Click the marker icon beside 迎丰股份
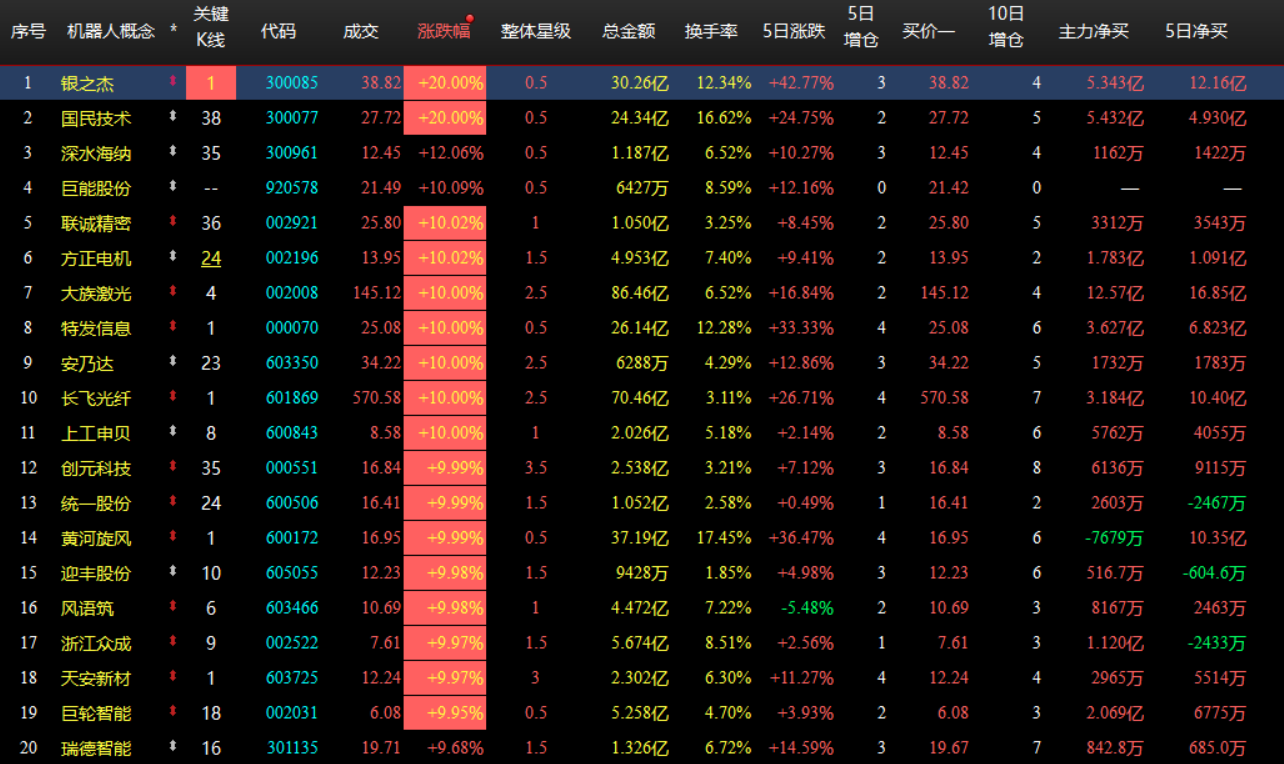The image size is (1284, 764). 173,572
